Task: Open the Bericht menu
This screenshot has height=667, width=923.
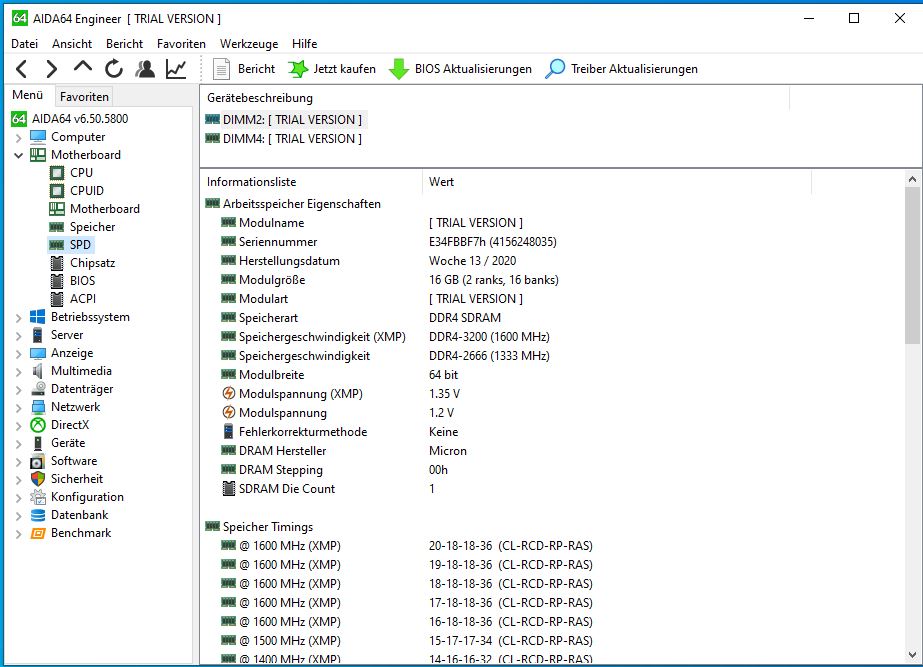Action: click(x=124, y=44)
